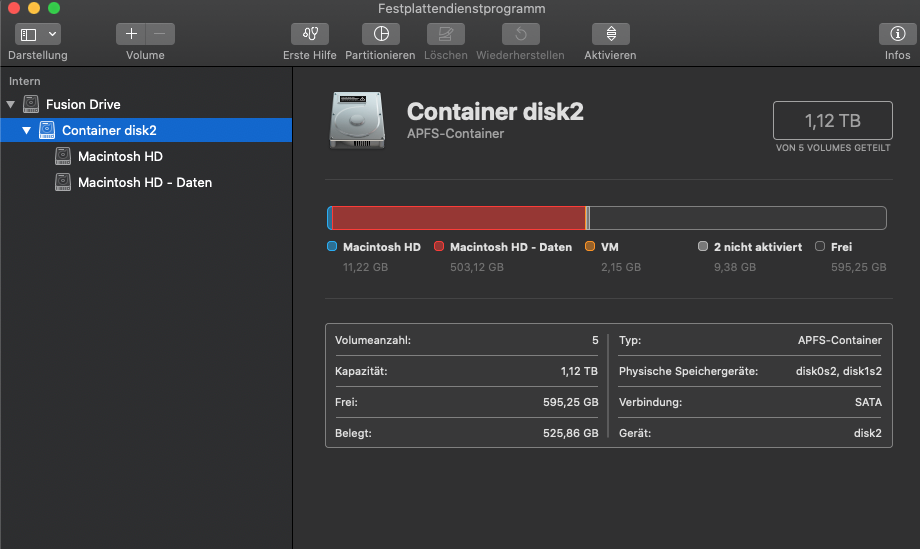Select Macintosh HD - Daten volume
The height and width of the screenshot is (549, 920).
[x=144, y=182]
